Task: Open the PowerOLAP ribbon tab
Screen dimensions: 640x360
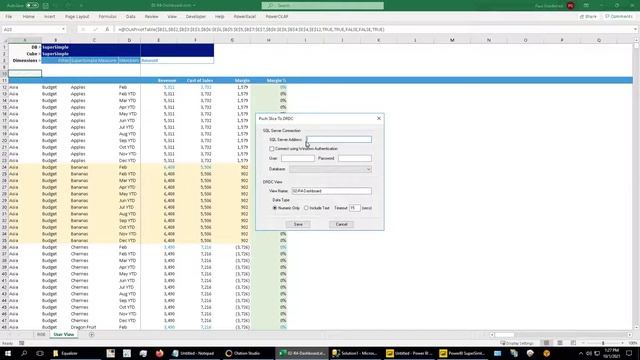Action: (277, 17)
